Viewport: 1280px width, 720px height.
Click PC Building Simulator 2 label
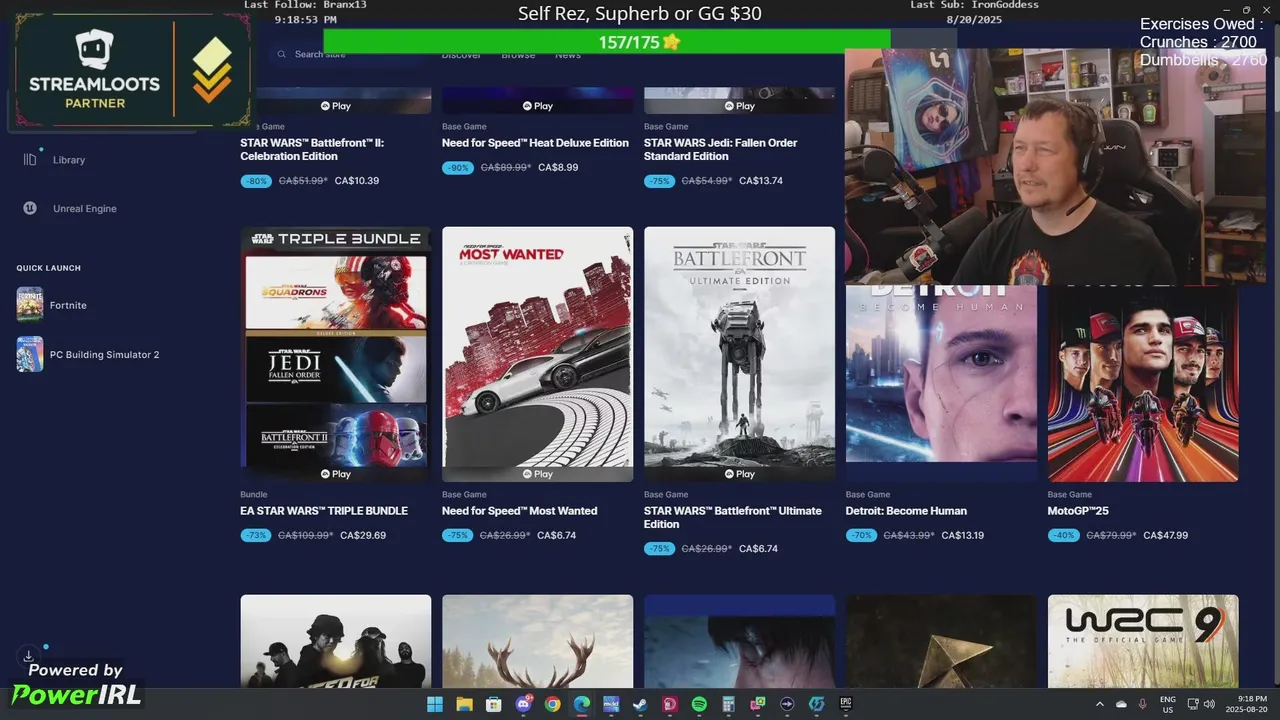coord(105,354)
